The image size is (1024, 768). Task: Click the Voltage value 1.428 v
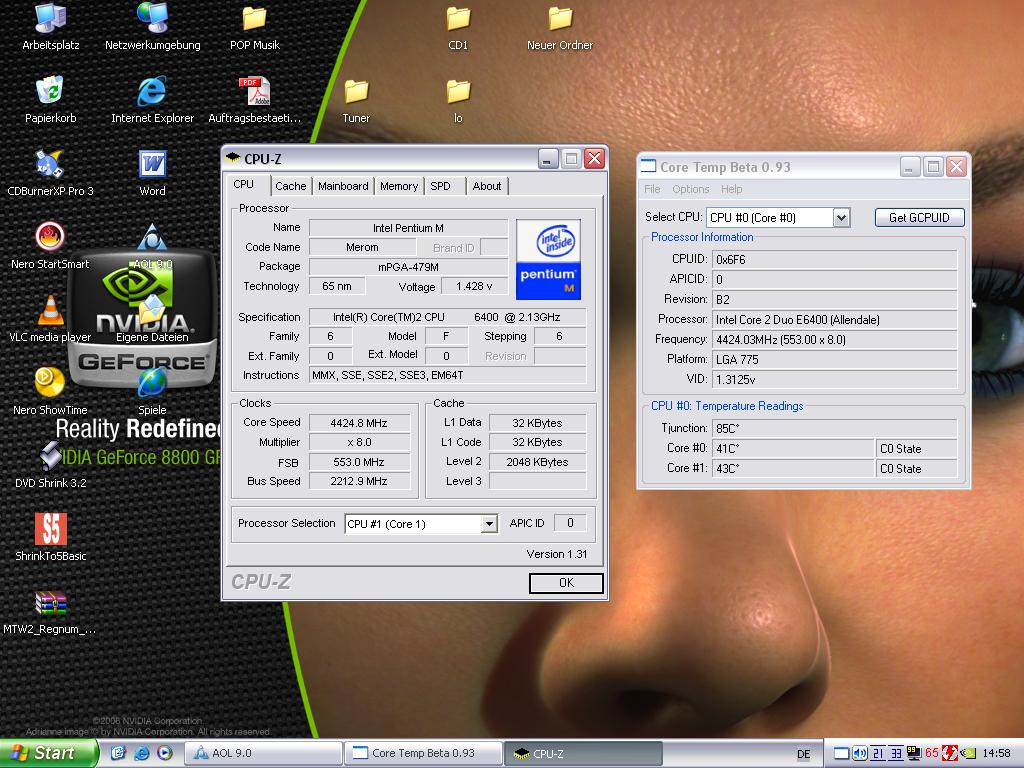(474, 286)
